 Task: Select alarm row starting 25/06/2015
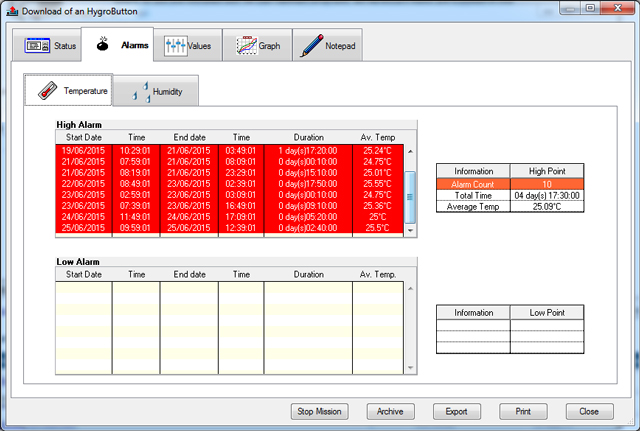coord(229,228)
